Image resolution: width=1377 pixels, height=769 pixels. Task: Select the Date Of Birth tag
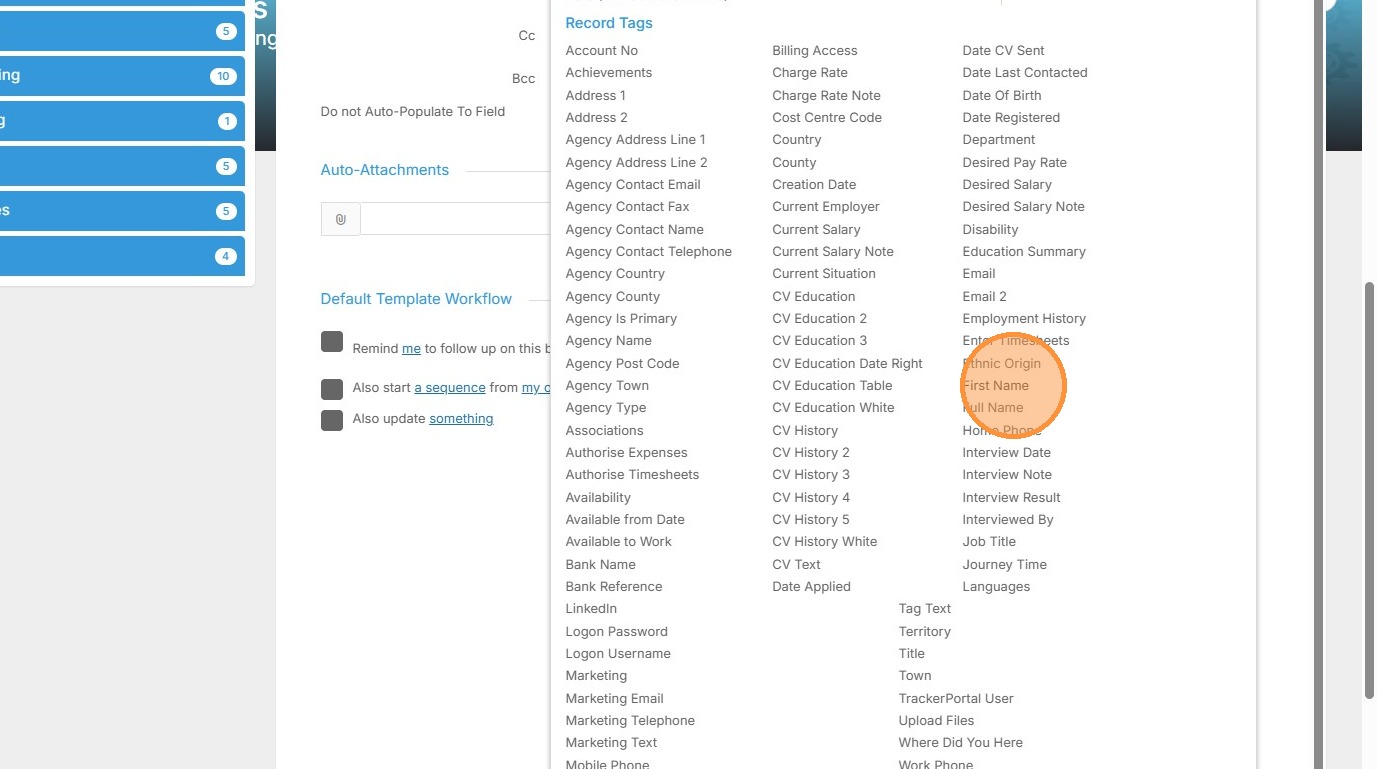coord(1002,96)
